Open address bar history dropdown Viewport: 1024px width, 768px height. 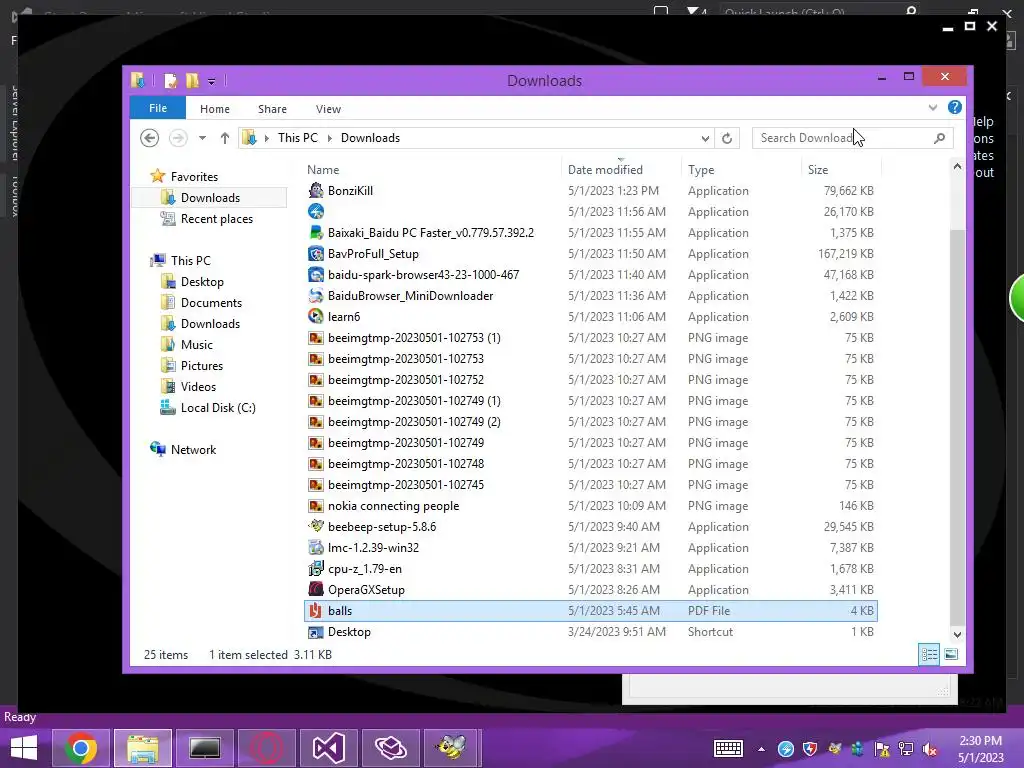point(705,138)
